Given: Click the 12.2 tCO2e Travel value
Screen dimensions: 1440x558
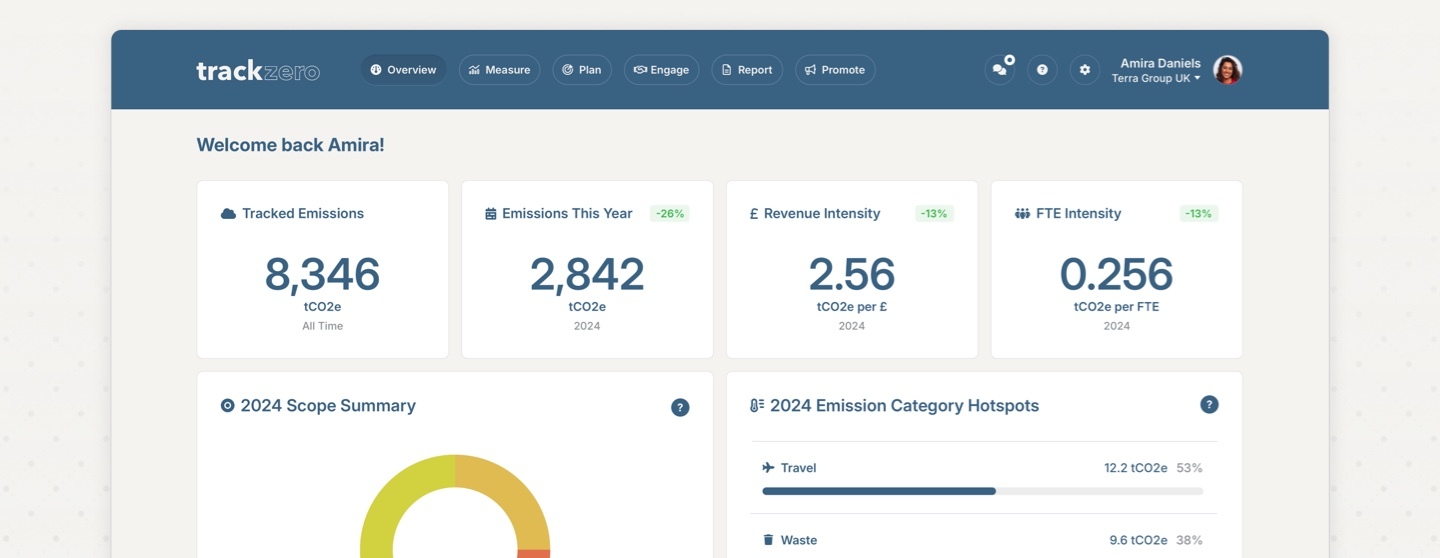Looking at the screenshot, I should 1135,468.
